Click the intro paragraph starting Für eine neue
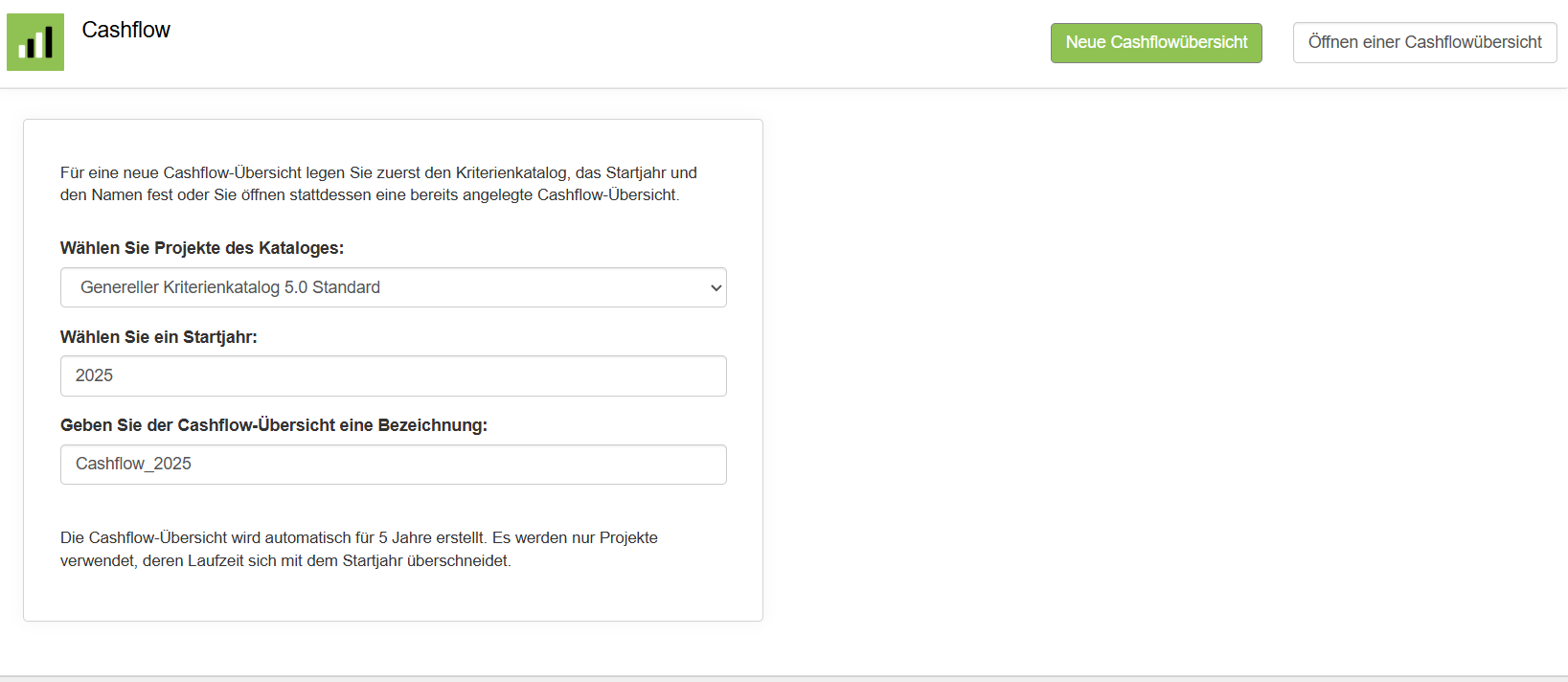Viewport: 1568px width, 682px height. tap(378, 184)
